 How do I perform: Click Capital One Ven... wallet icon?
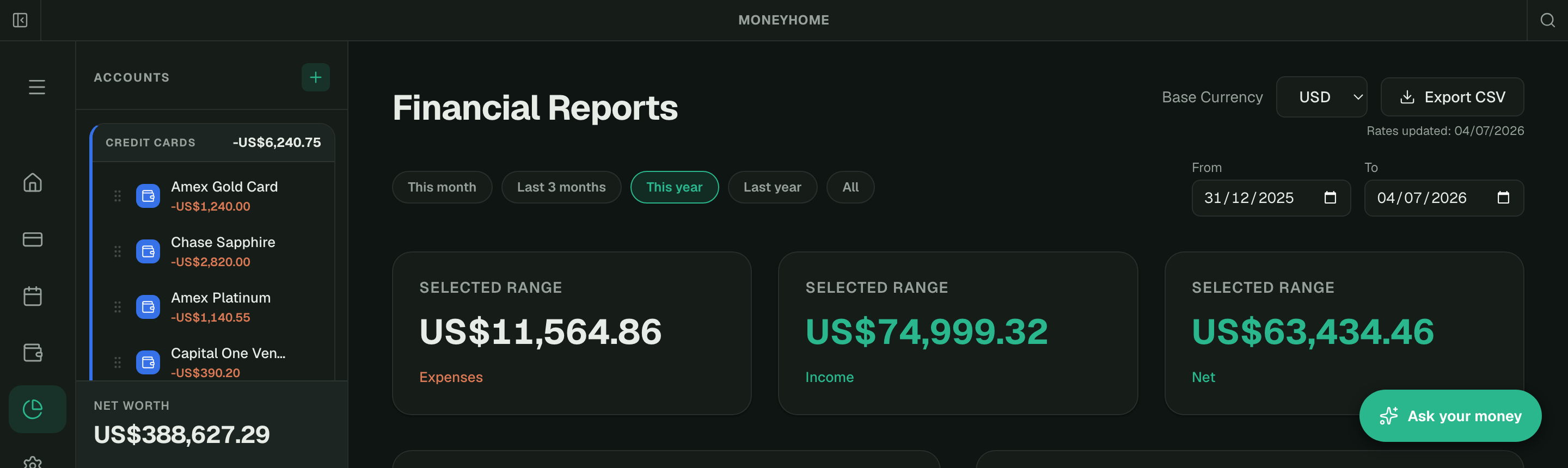pos(148,363)
